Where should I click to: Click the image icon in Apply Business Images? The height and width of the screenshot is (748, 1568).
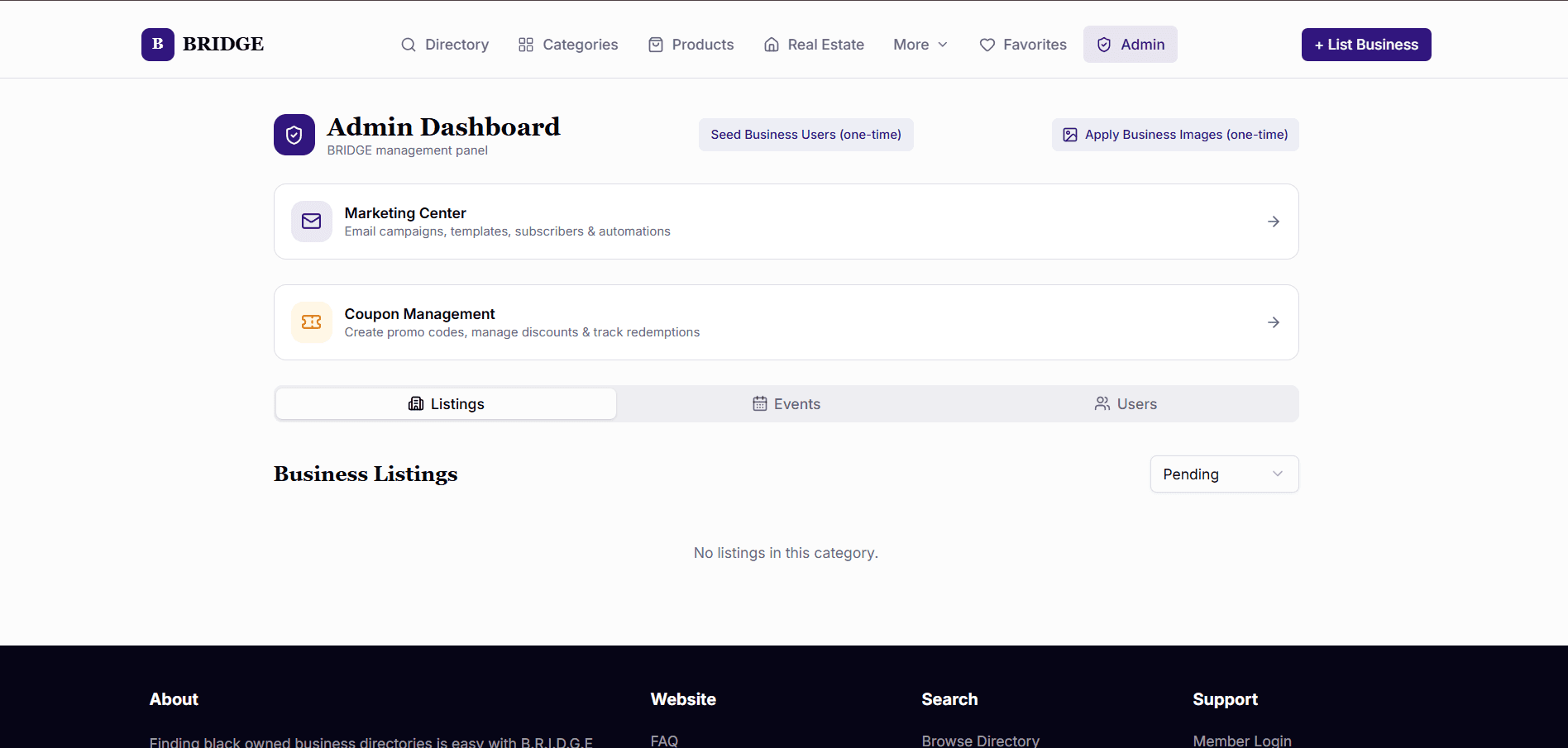click(x=1070, y=135)
